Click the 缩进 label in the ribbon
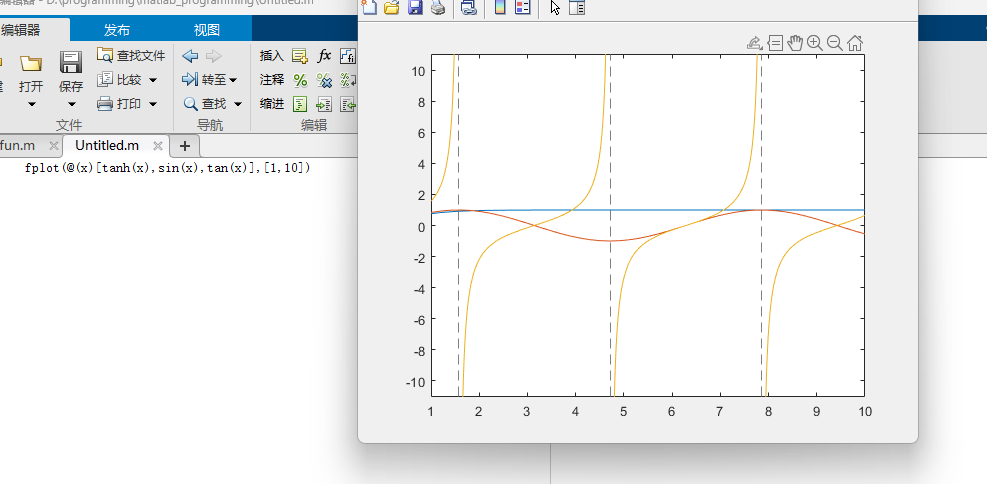Screen dimensions: 987x484 coord(271,104)
